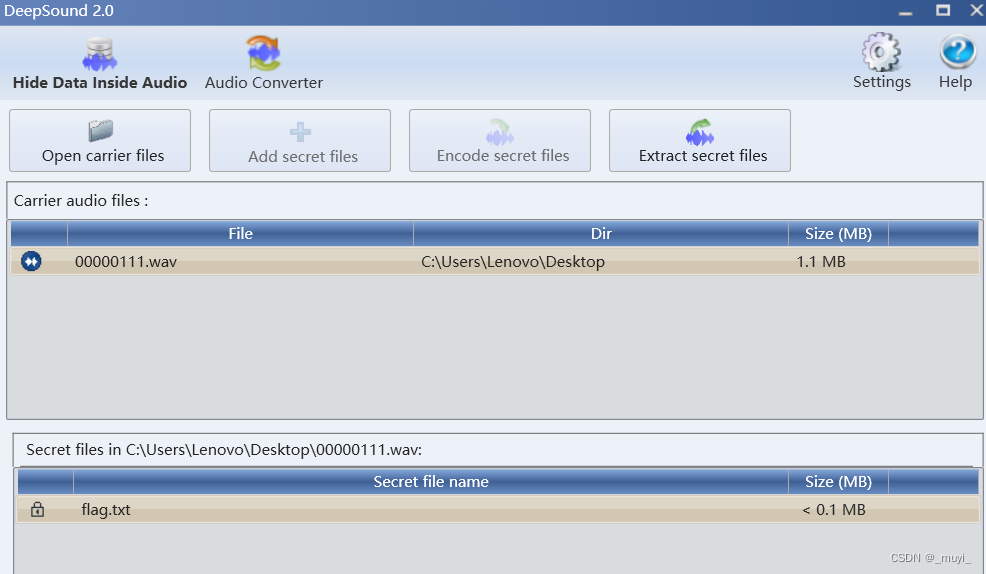Maximize the DeepSound window

(x=943, y=10)
